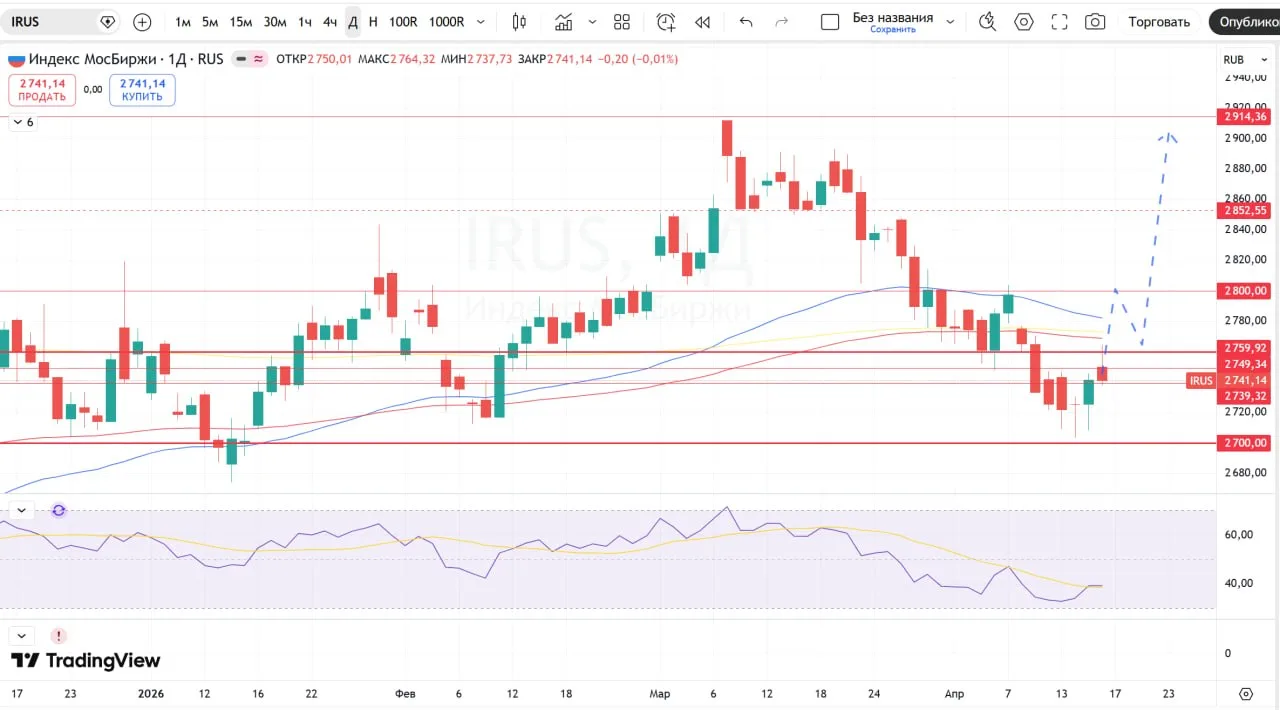Open indicator templates grid icon
Viewport: 1280px width, 710px height.
pyautogui.click(x=622, y=21)
